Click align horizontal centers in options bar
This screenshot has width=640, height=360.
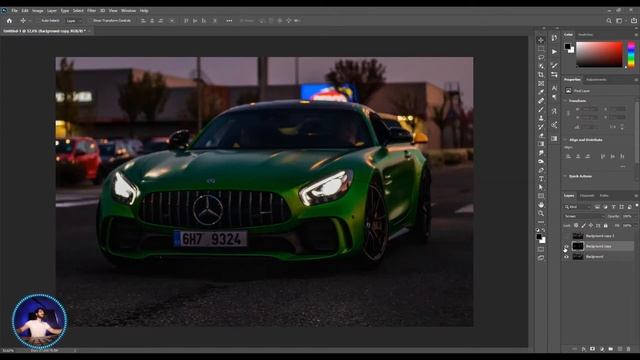[152, 20]
